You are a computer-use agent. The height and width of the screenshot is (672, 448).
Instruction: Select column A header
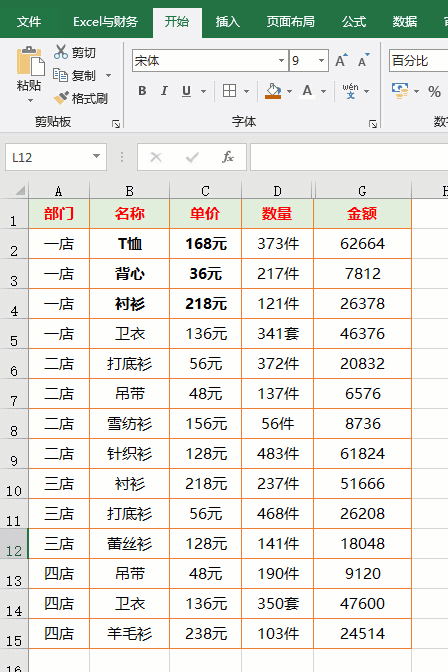tap(59, 191)
